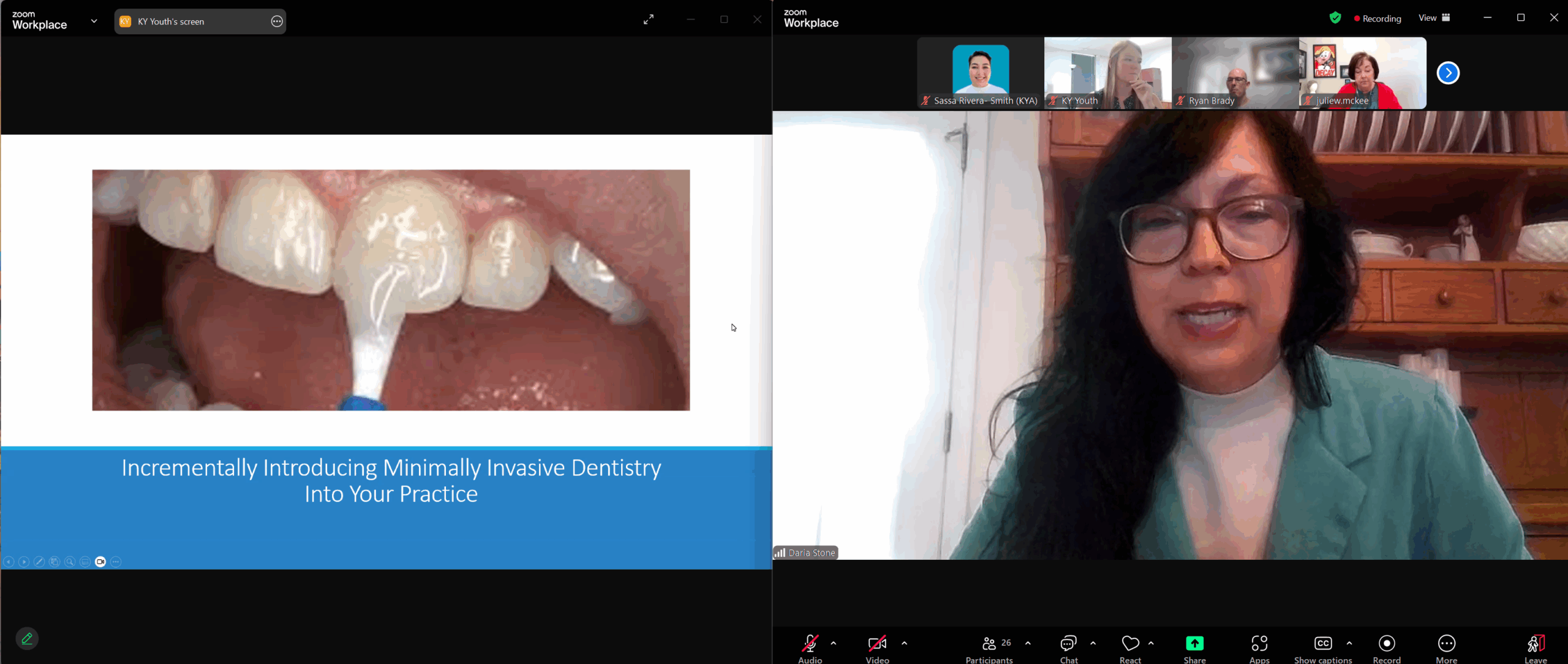Open the More options menu
The height and width of the screenshot is (664, 1568).
click(x=1446, y=643)
